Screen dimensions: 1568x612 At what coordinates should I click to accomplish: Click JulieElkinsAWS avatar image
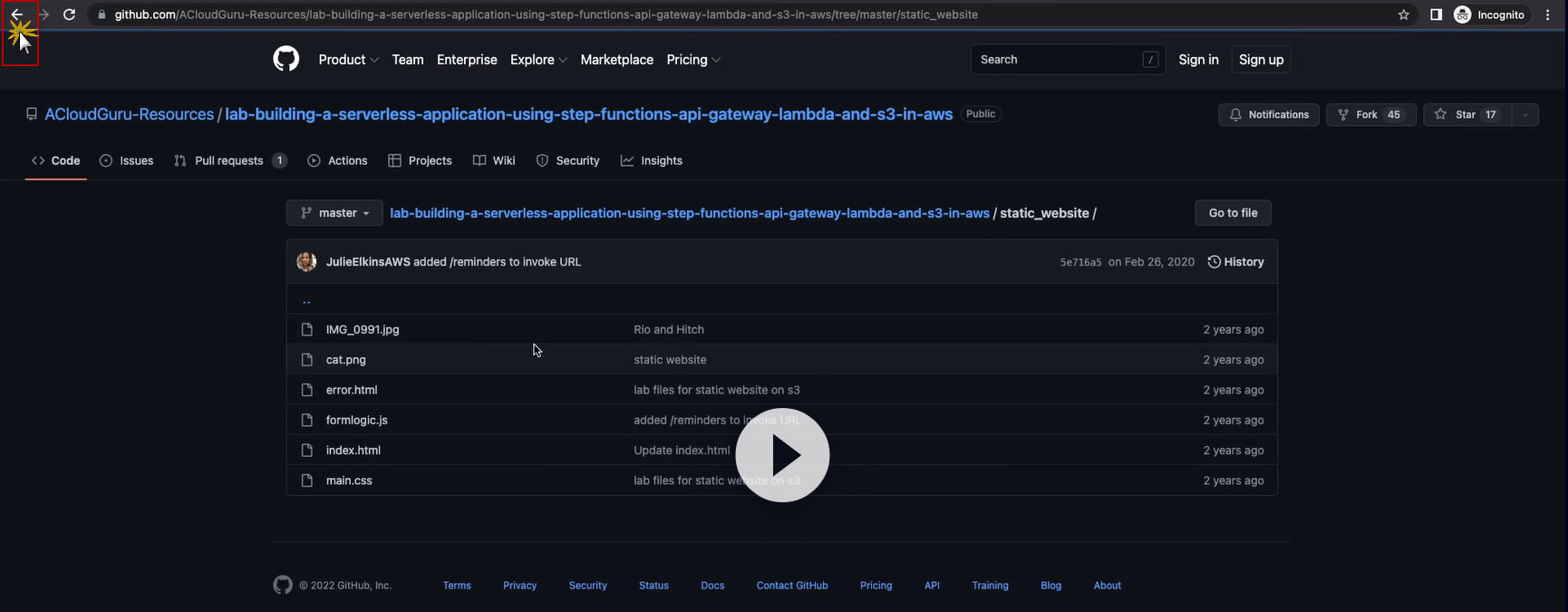pyautogui.click(x=306, y=261)
